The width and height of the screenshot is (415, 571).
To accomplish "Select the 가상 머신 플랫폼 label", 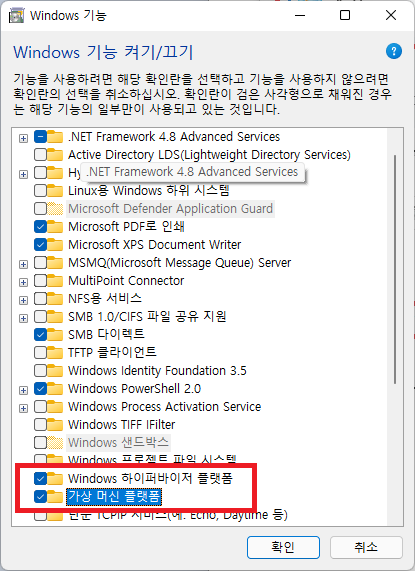I will [114, 497].
